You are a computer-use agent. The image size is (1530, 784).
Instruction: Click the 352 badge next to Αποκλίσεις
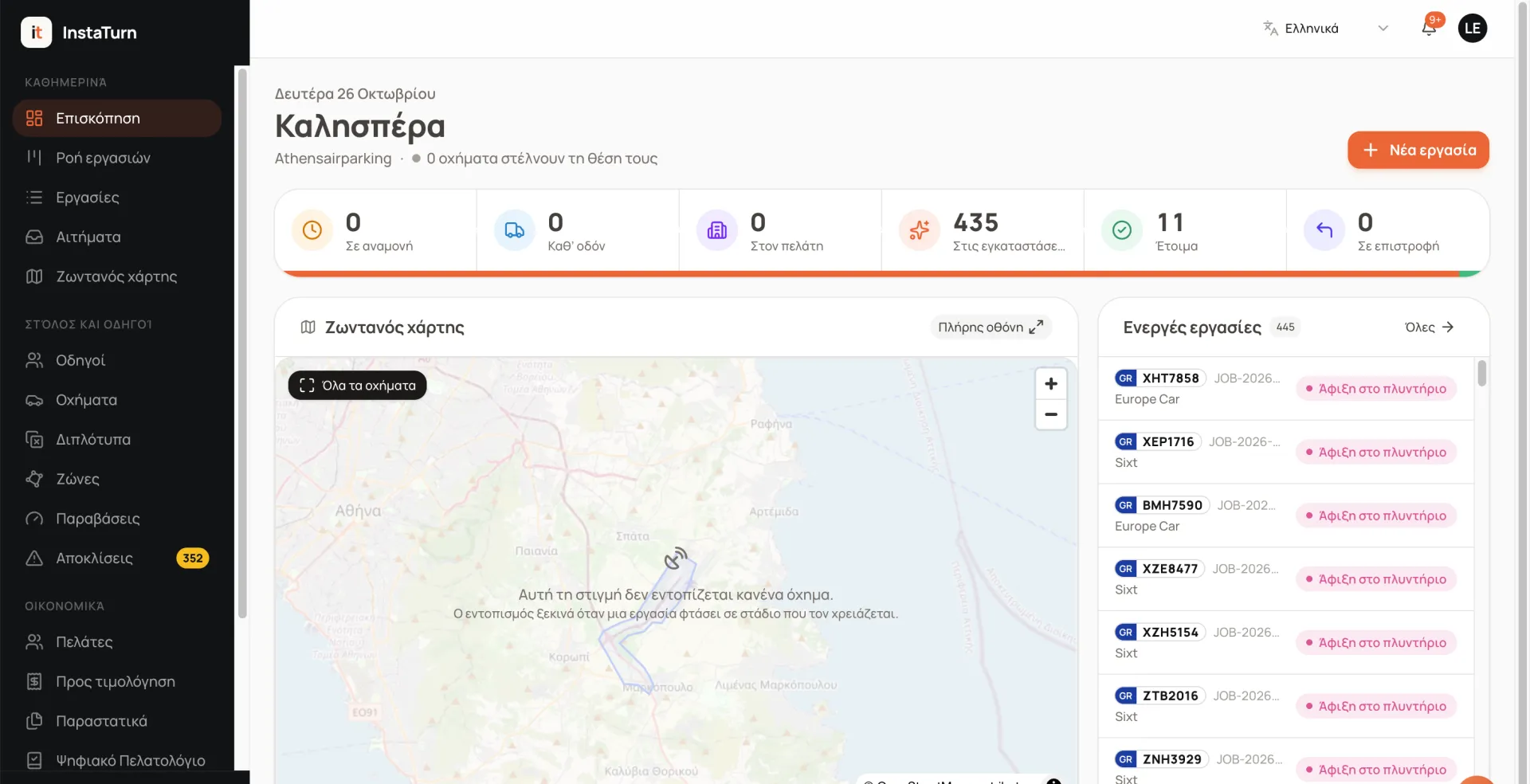[x=193, y=558]
